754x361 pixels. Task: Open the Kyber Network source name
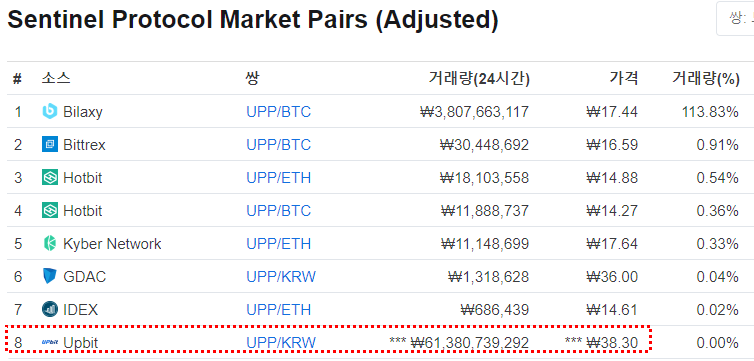(x=112, y=244)
